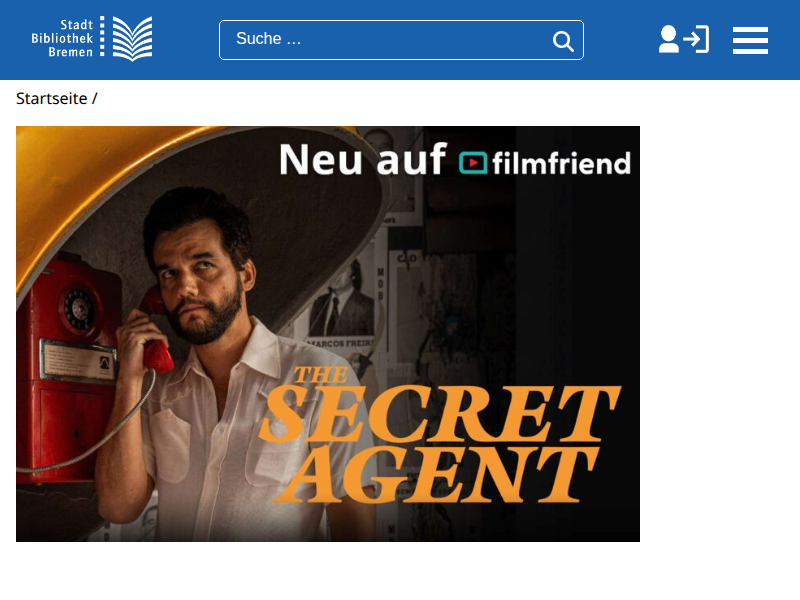
Task: Go to Startseite breadcrumb link
Action: pos(52,98)
